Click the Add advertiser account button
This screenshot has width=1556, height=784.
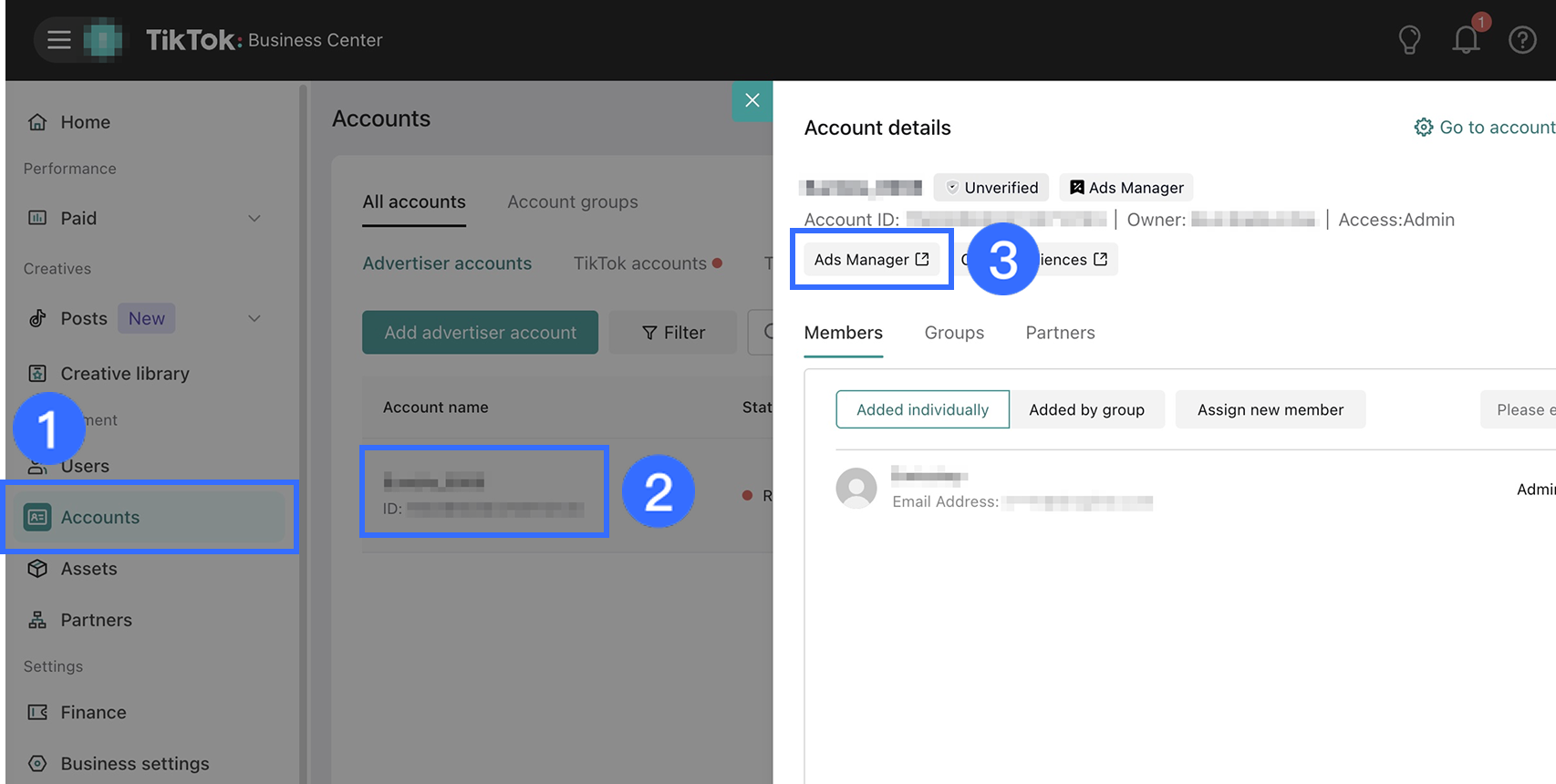(480, 333)
